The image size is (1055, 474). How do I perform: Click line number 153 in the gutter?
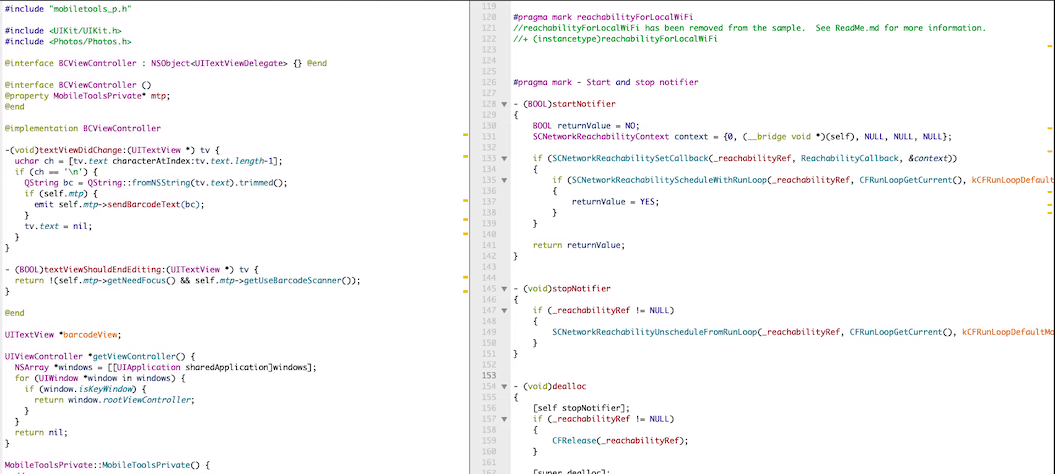(489, 375)
